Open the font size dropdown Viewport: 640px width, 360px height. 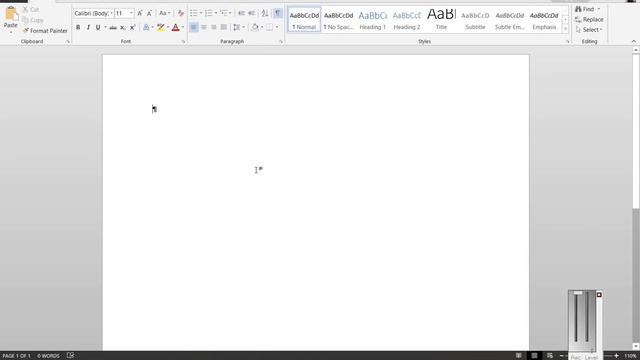pos(131,13)
